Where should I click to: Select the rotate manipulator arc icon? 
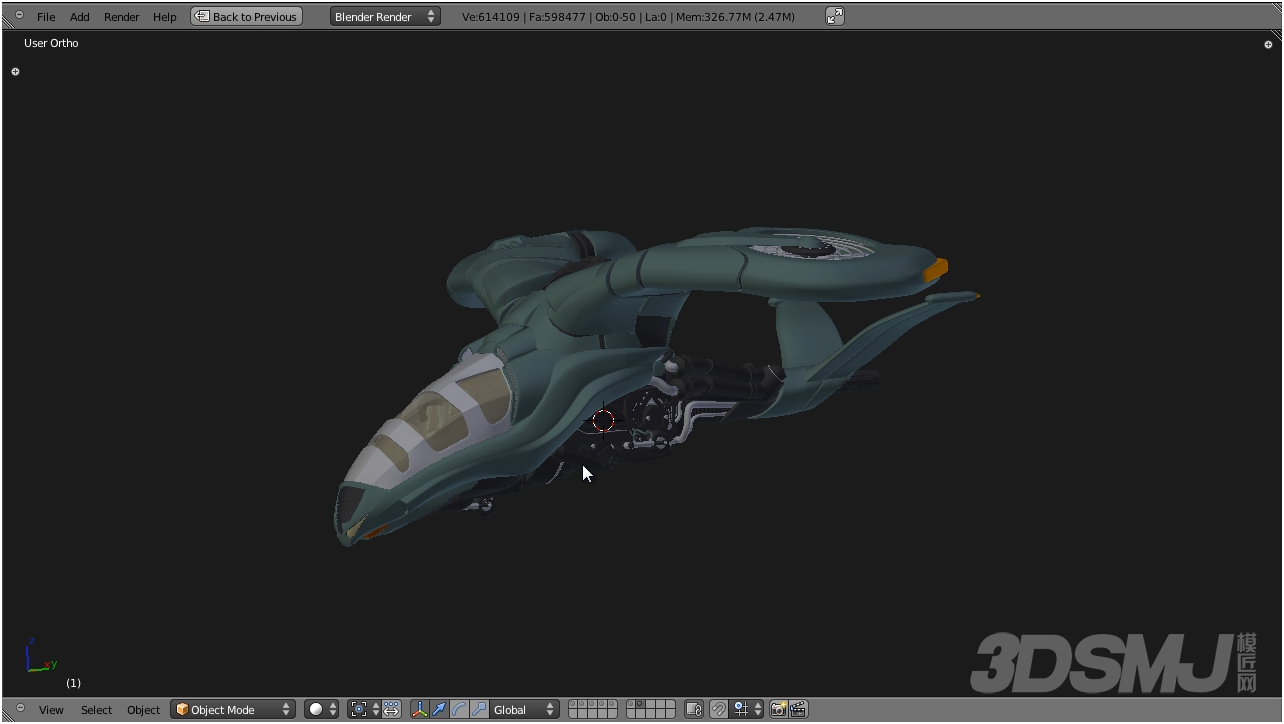coord(459,709)
